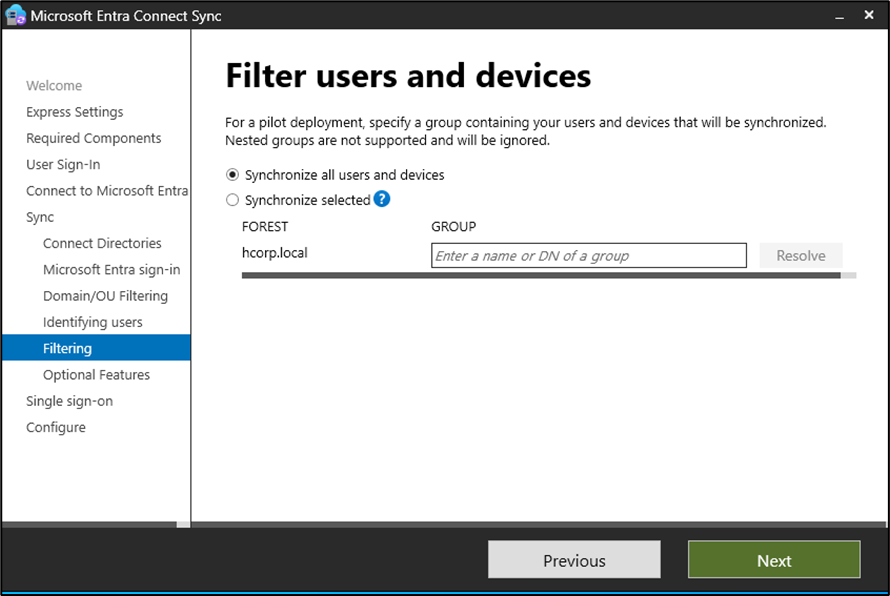Click the blue help icon beside Synchronize selected

381,199
